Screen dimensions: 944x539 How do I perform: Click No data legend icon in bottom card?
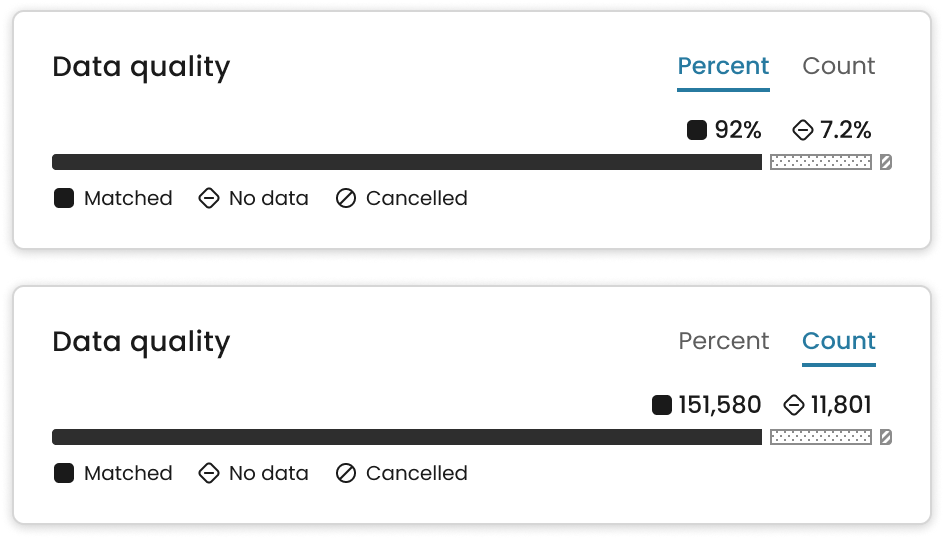(208, 473)
